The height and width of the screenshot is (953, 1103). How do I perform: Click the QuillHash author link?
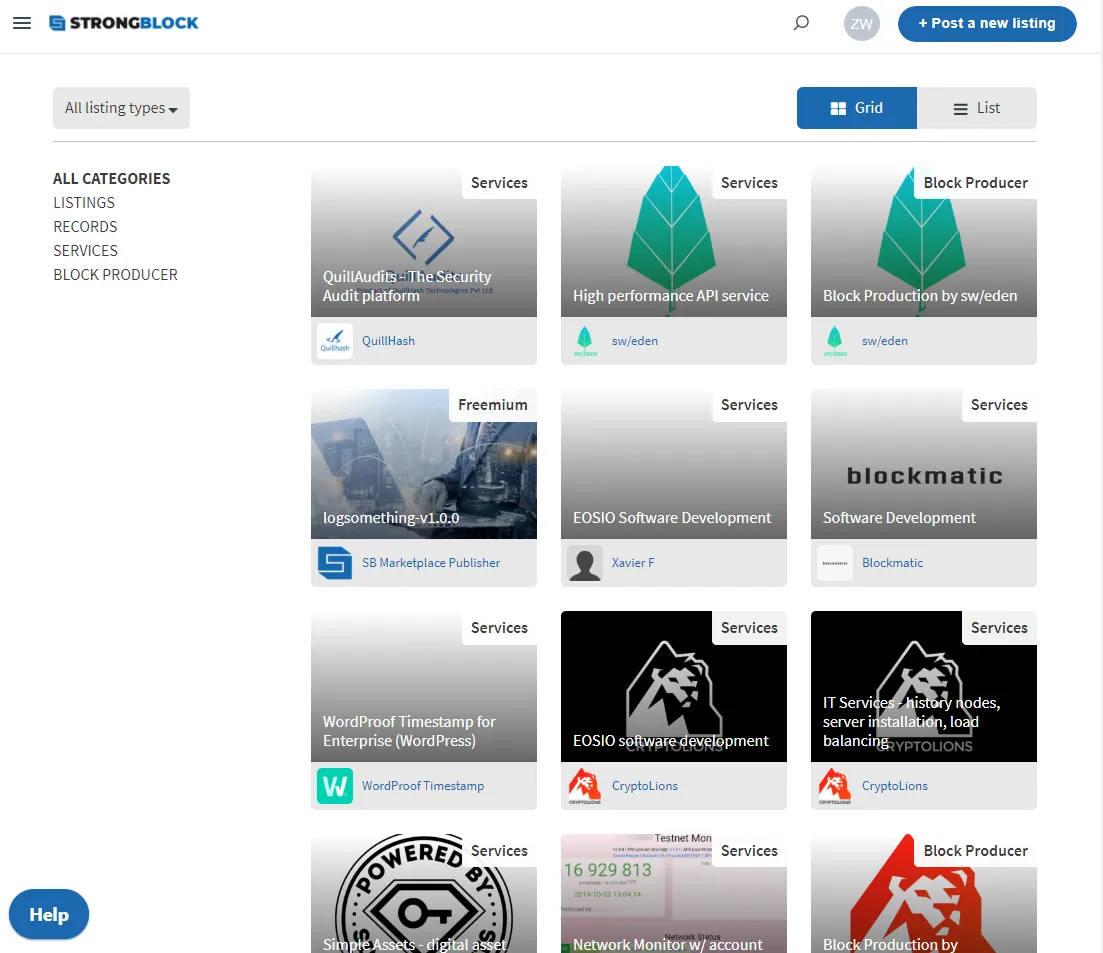(388, 340)
